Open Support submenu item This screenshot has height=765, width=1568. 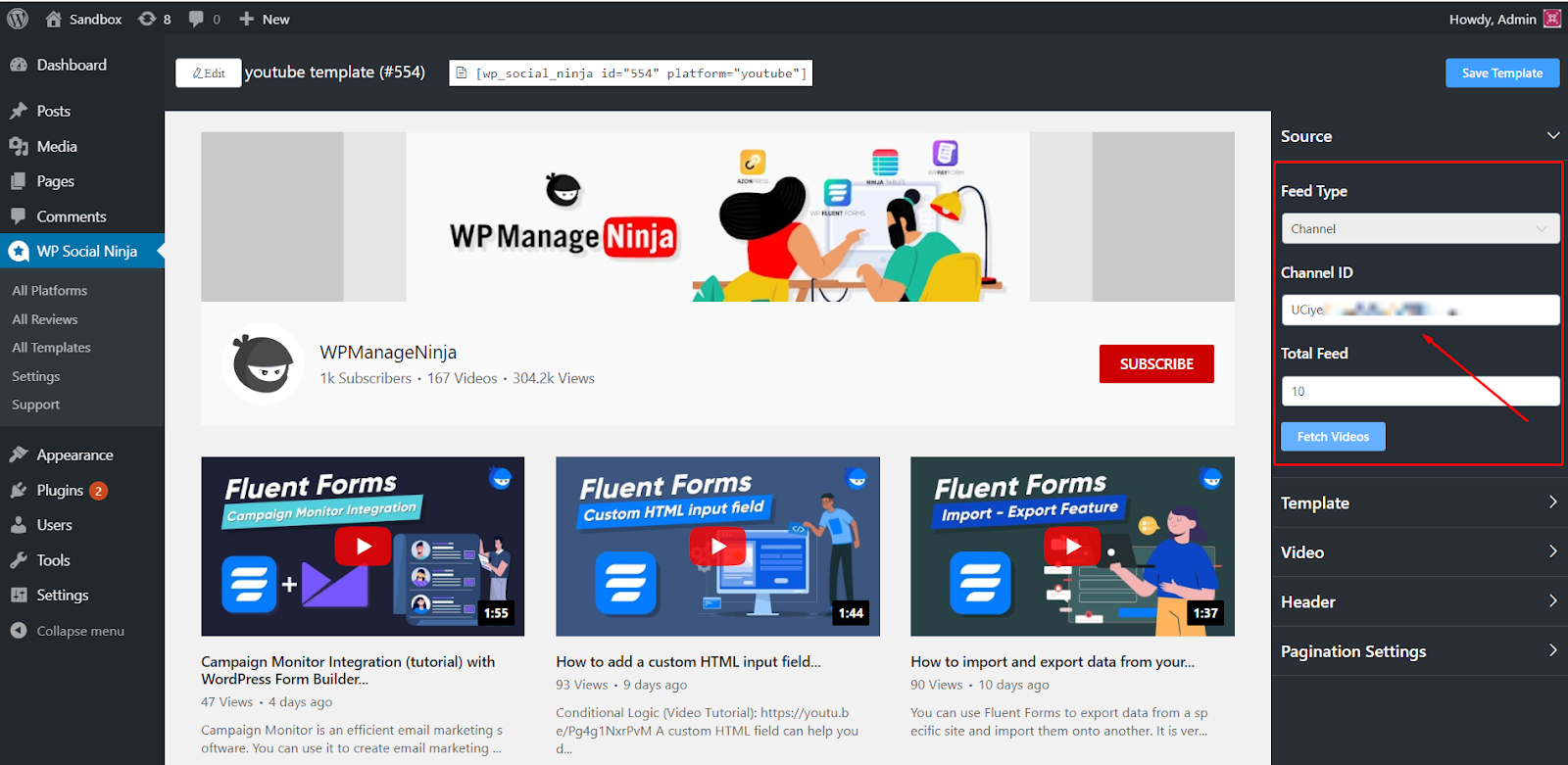point(36,405)
